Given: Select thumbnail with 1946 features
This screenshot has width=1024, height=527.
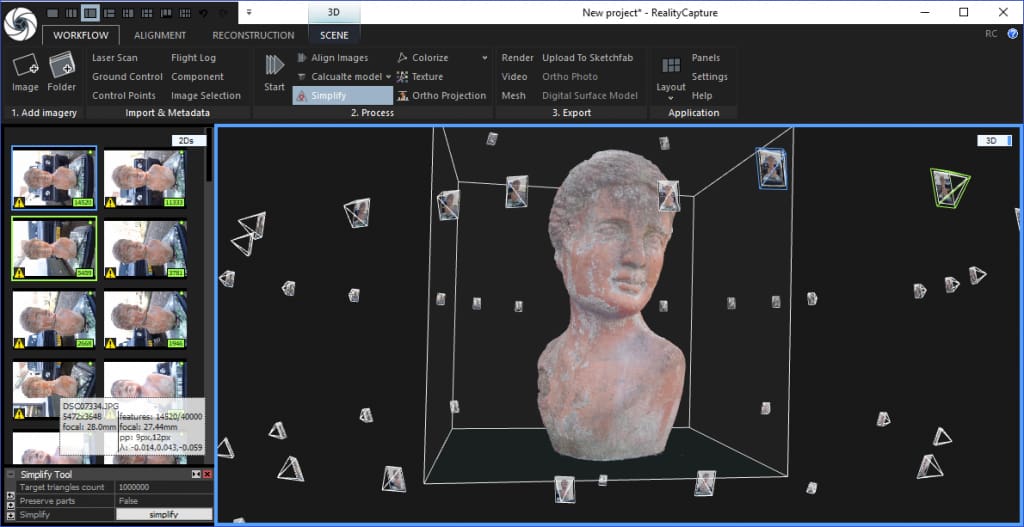Looking at the screenshot, I should [145, 320].
